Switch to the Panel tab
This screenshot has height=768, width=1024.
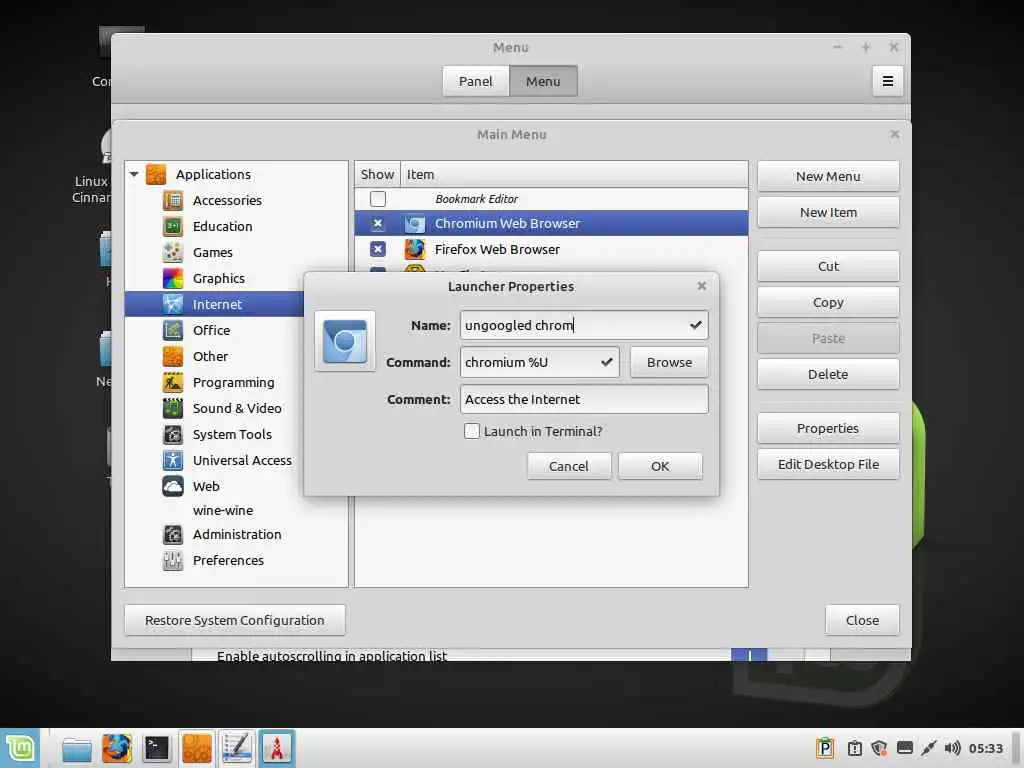475,81
